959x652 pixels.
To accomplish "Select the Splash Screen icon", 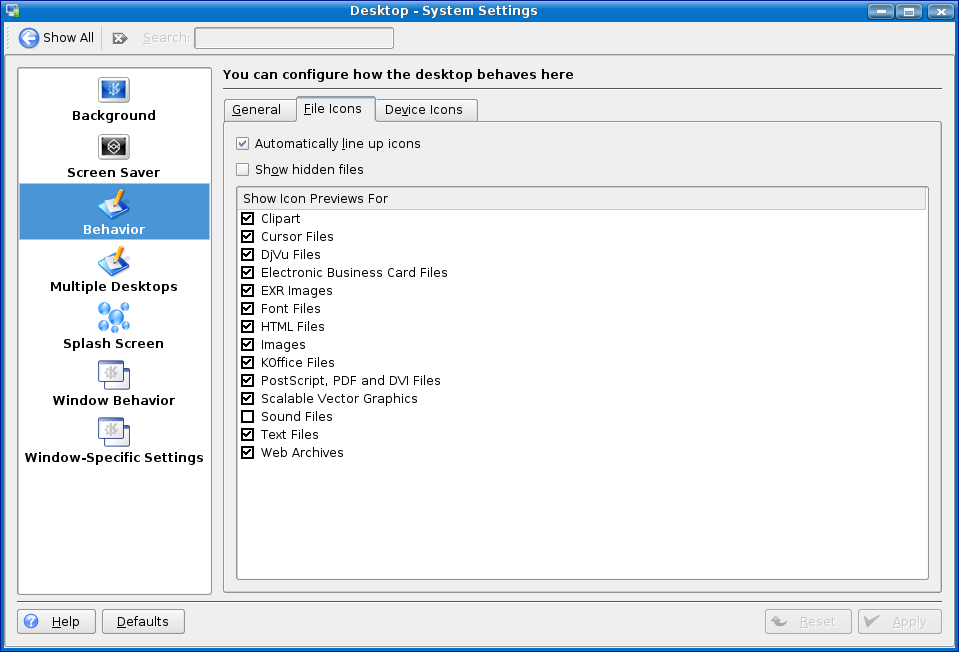I will 114,319.
